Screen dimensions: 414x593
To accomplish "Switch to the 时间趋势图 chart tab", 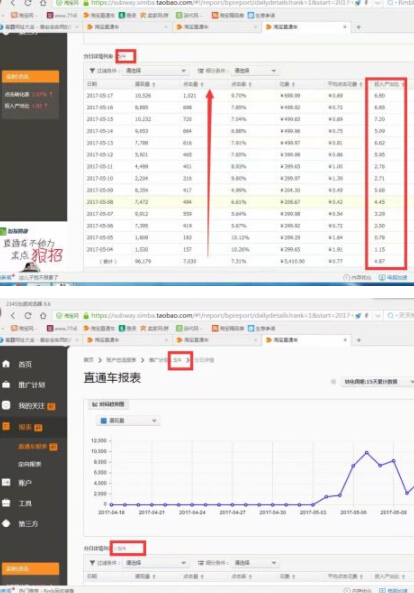I will [x=108, y=404].
